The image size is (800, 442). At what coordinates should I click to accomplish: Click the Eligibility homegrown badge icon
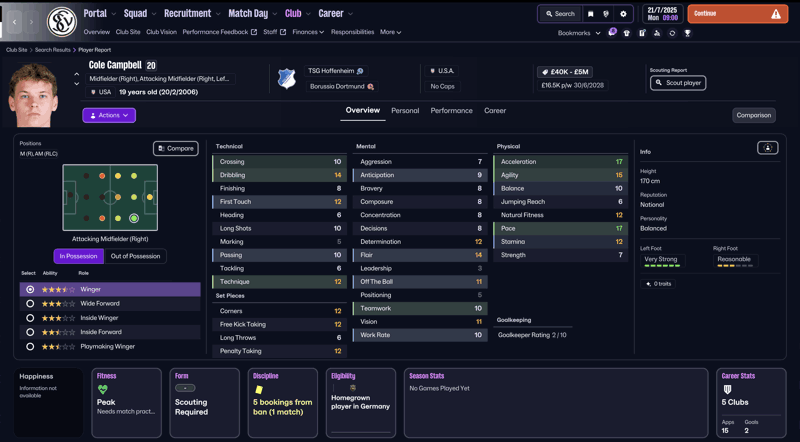pyautogui.click(x=353, y=388)
